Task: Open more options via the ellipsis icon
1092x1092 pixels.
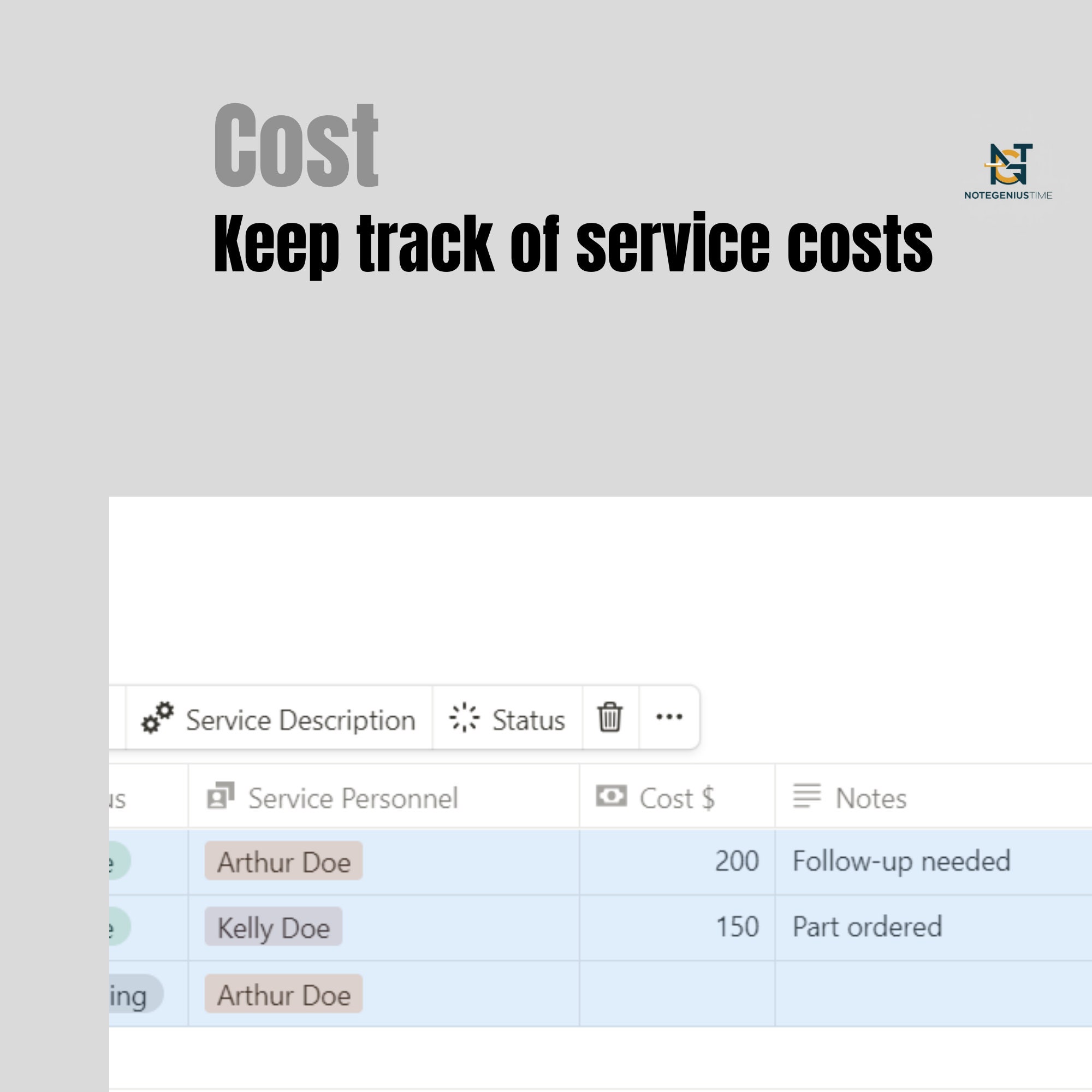Action: pyautogui.click(x=670, y=718)
